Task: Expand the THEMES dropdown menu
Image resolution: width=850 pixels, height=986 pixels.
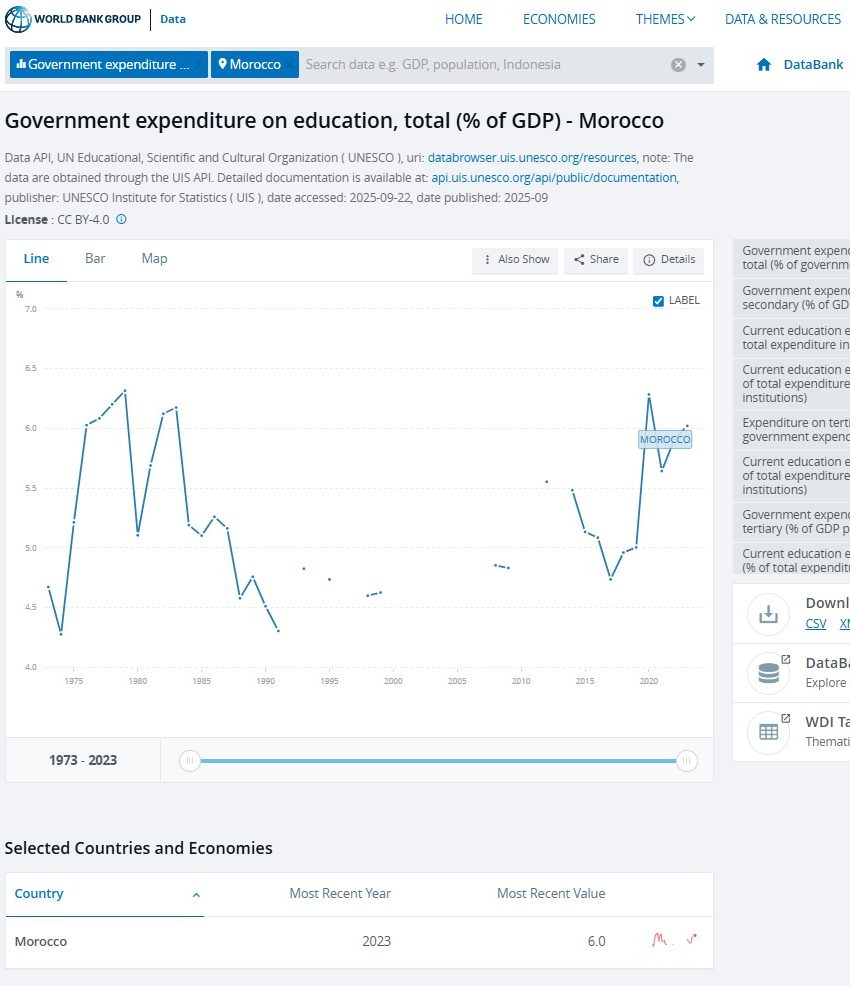Action: [665, 19]
